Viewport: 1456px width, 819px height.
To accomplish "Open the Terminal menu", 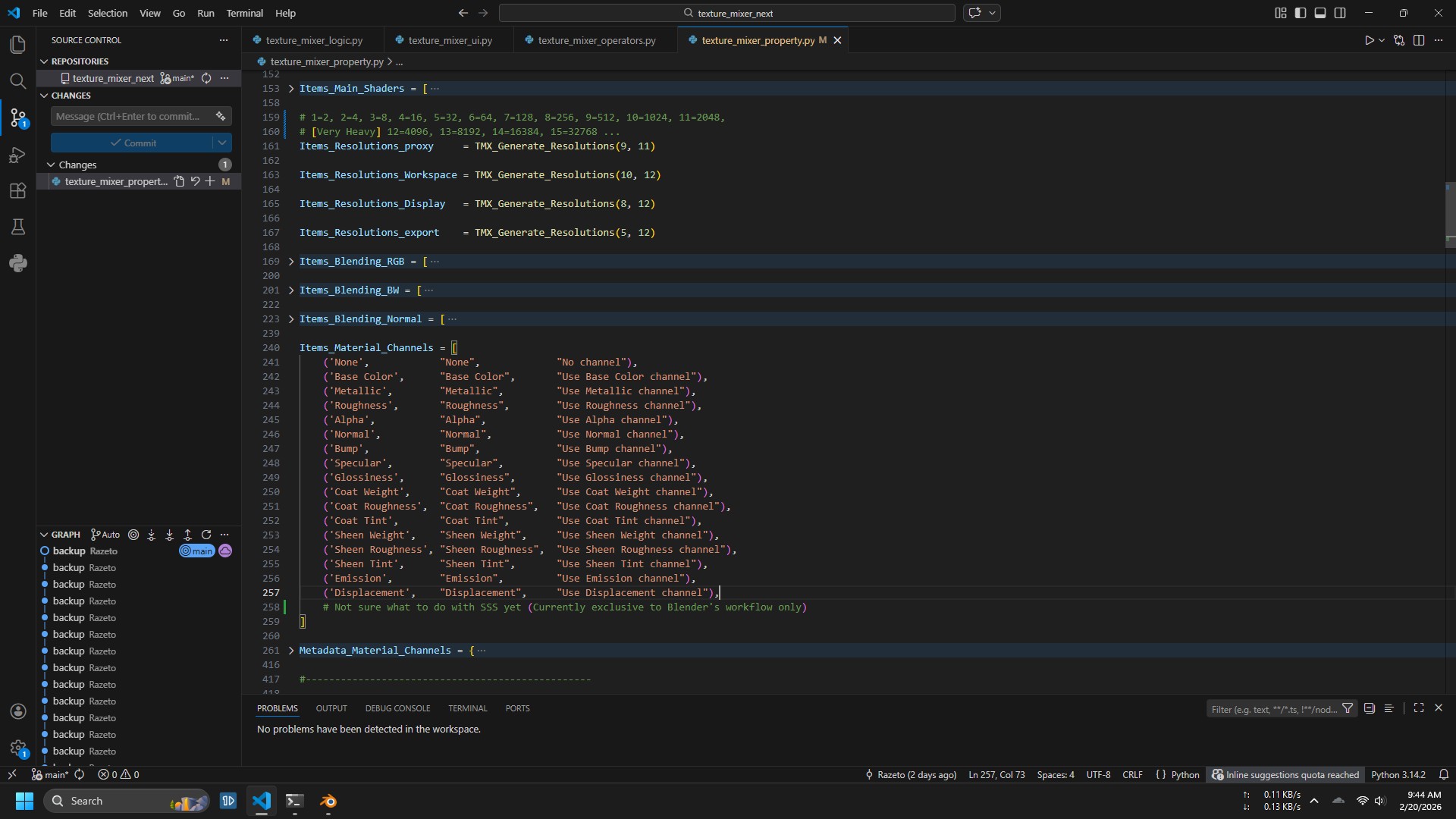I will [x=244, y=13].
